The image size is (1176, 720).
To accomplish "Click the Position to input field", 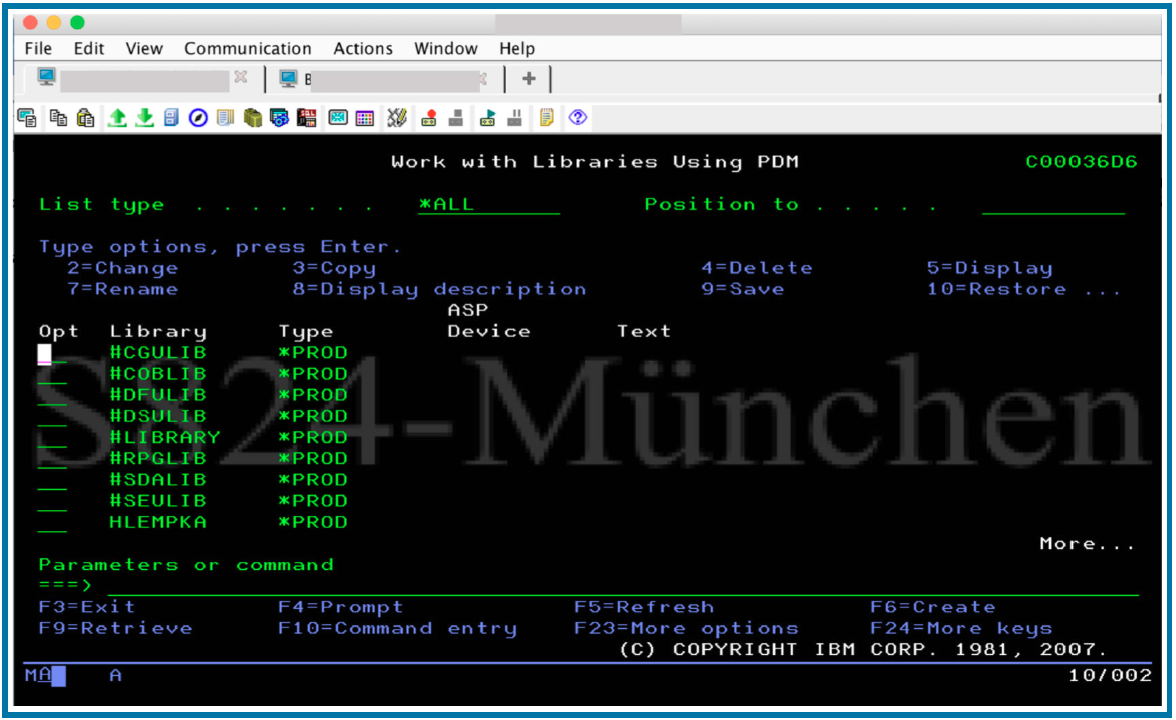I will [1053, 205].
